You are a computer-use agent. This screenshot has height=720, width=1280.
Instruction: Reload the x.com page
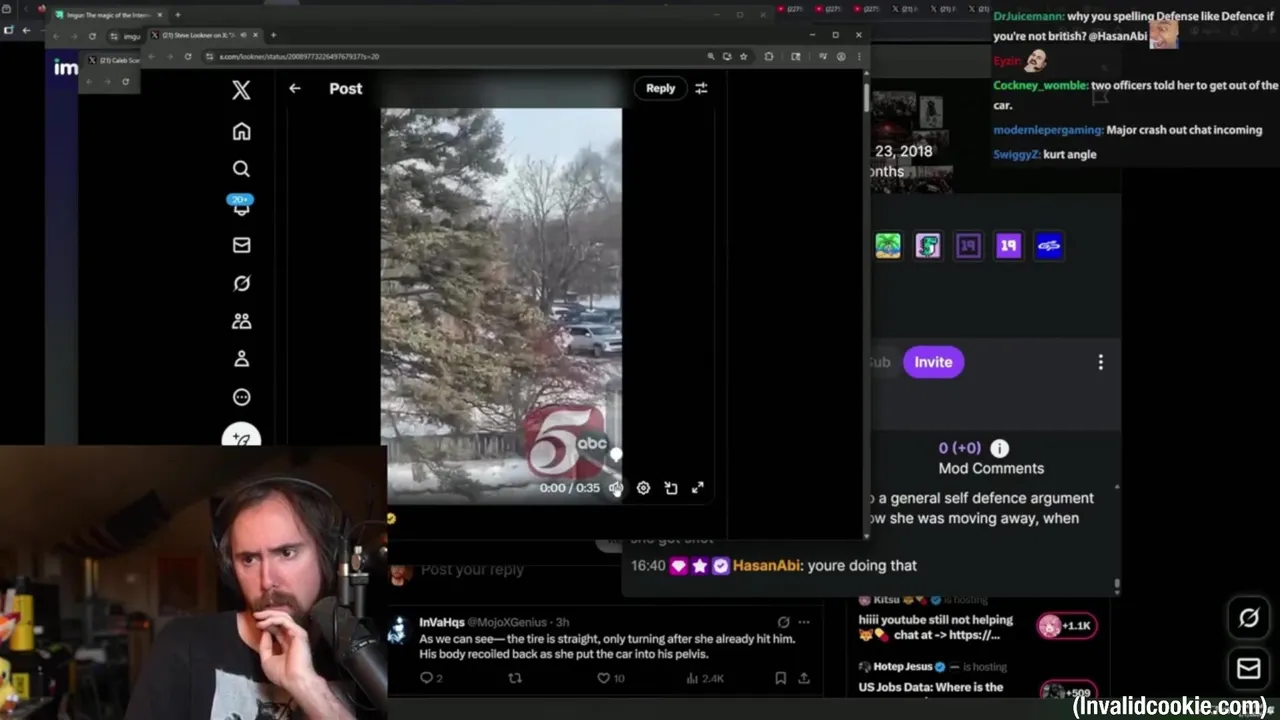pos(187,57)
